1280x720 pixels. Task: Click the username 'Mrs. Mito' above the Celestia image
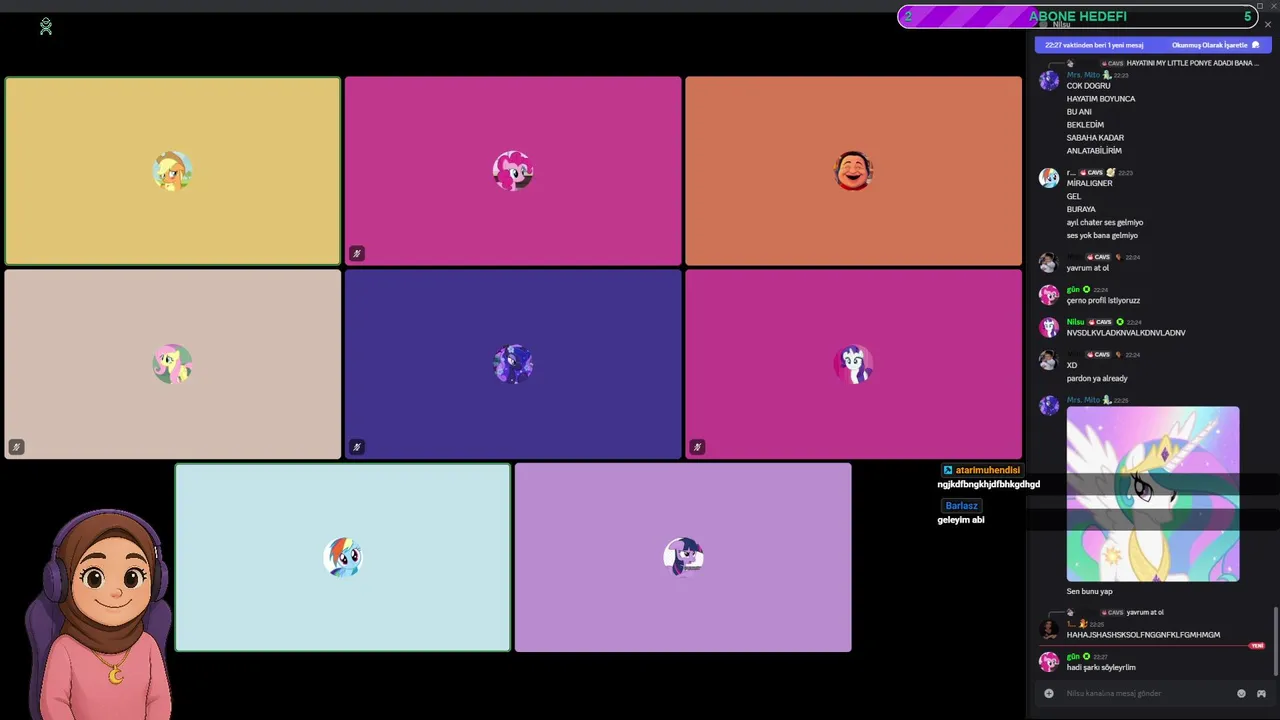(x=1083, y=400)
